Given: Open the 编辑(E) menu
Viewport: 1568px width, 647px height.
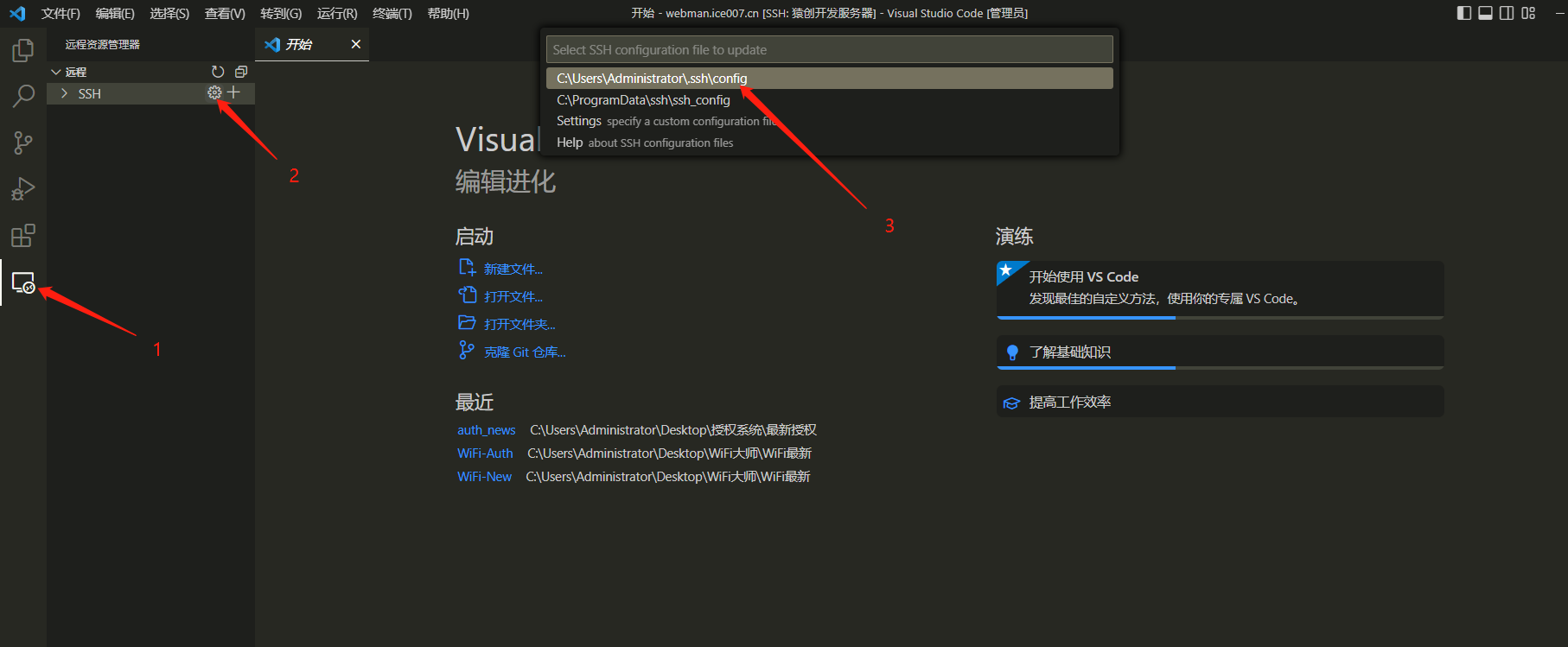Looking at the screenshot, I should click(x=115, y=13).
